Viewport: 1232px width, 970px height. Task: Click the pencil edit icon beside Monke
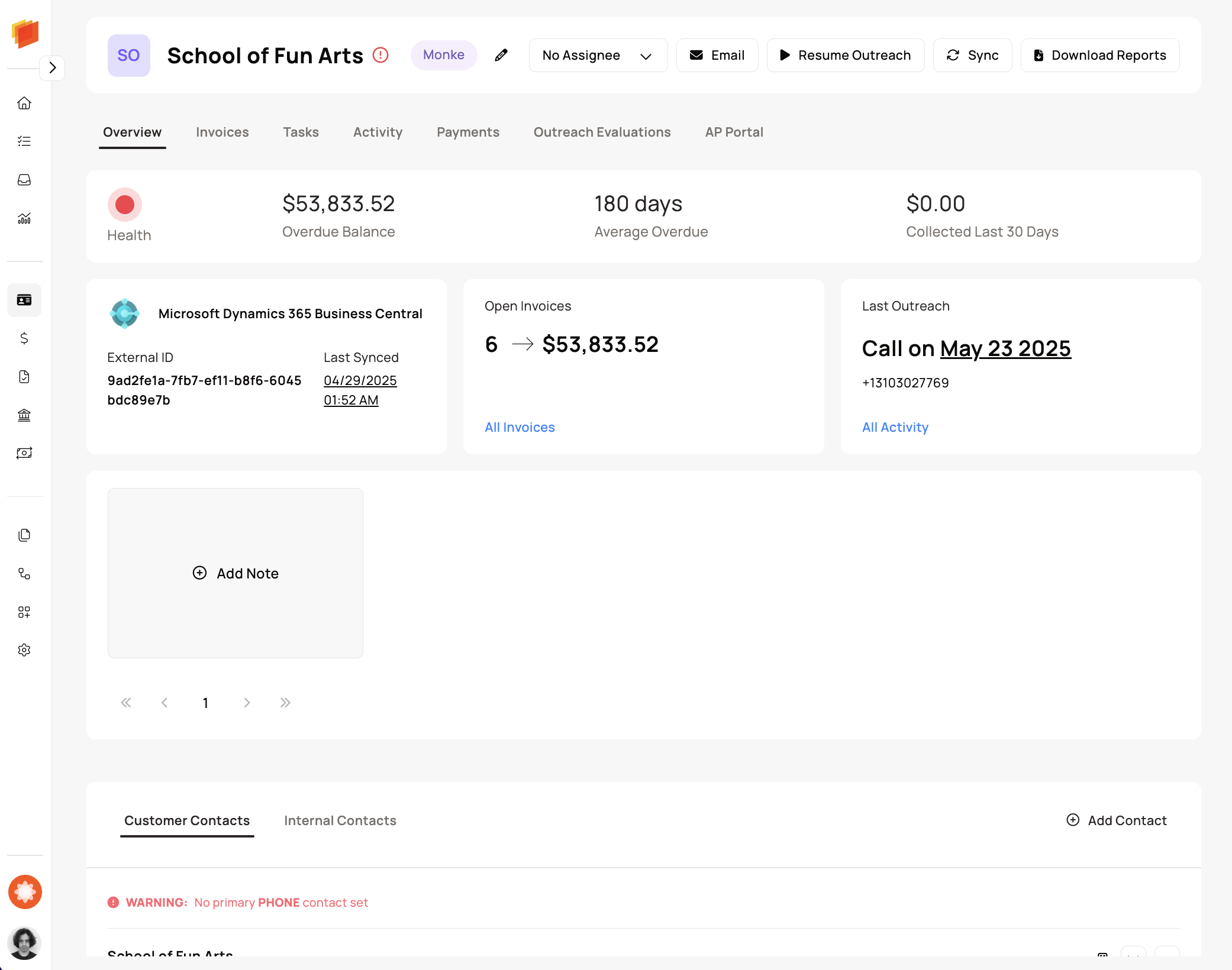[501, 55]
